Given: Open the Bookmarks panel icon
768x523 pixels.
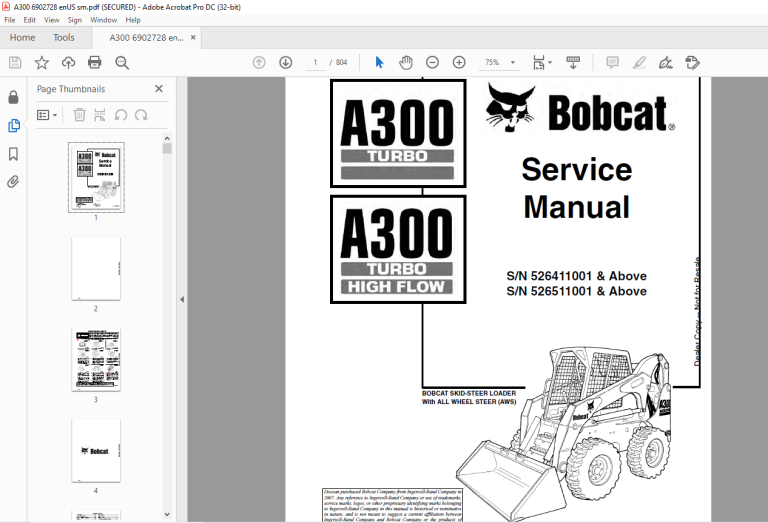Looking at the screenshot, I should [x=14, y=154].
